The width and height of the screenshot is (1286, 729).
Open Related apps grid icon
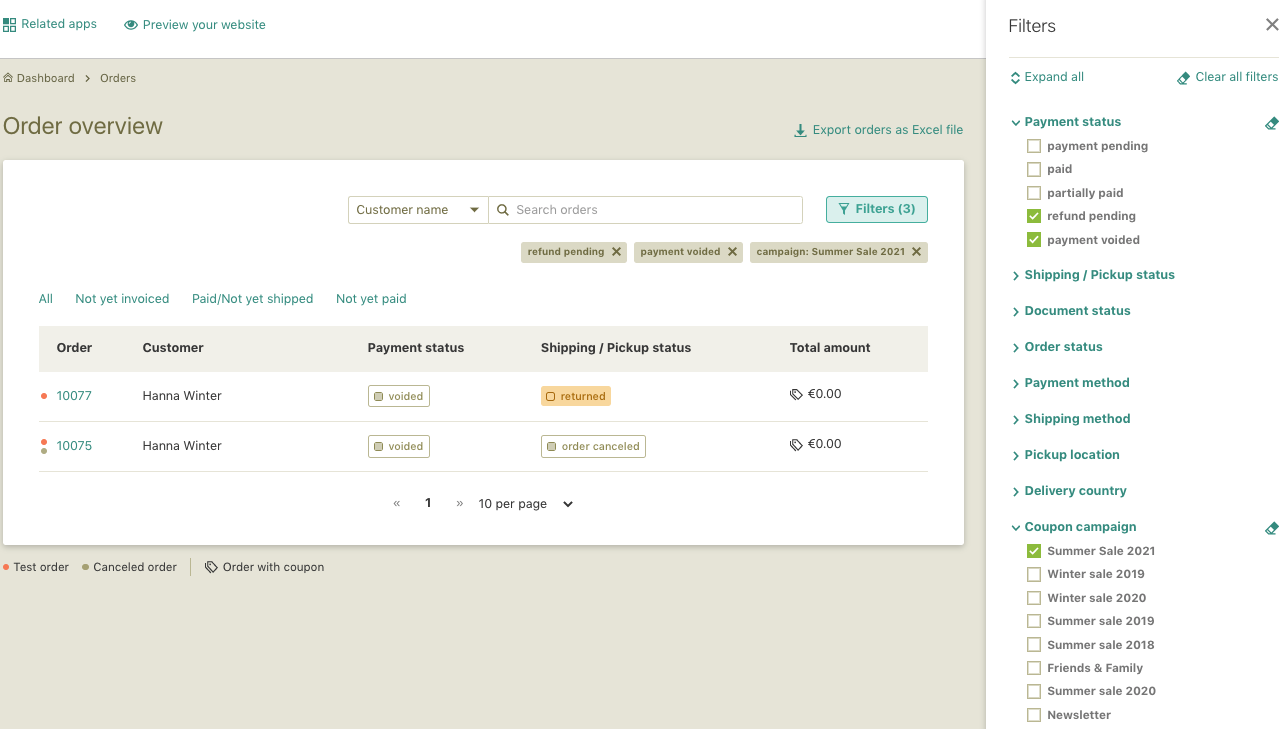click(x=10, y=25)
